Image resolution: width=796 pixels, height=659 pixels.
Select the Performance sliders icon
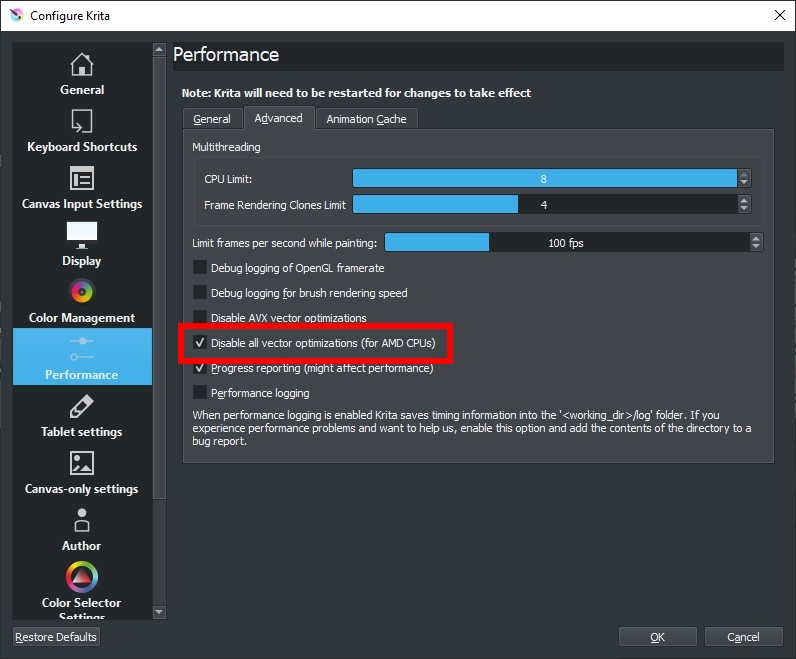(82, 349)
